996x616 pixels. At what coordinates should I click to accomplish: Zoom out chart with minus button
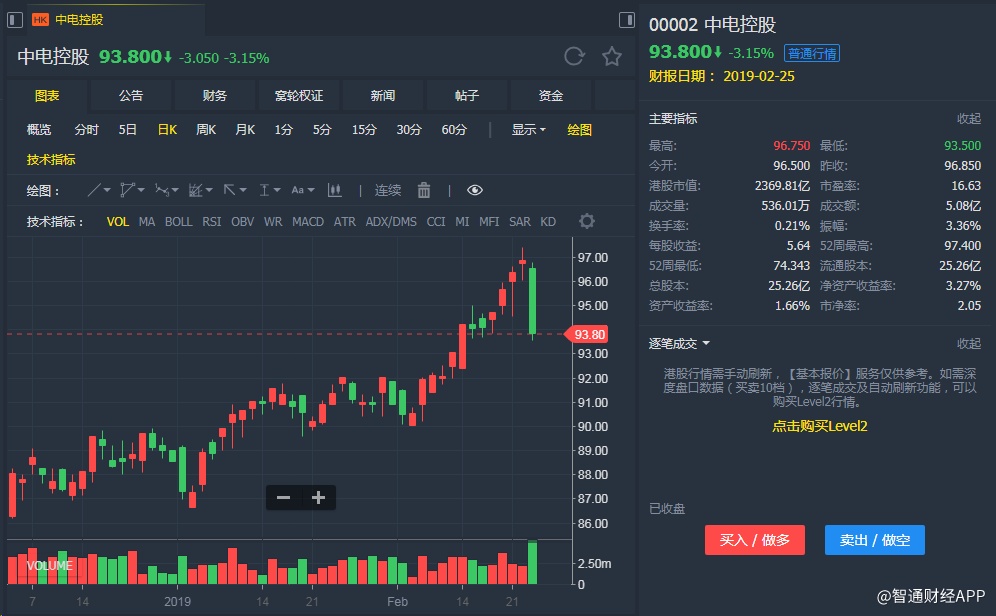[x=284, y=497]
